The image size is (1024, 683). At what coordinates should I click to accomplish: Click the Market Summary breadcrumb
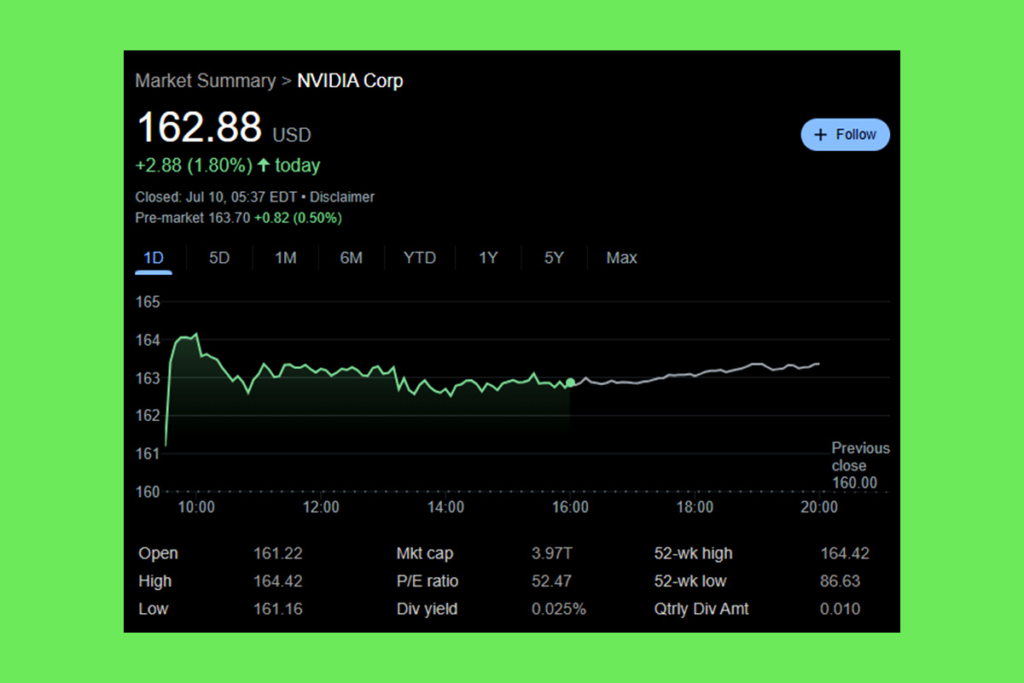[x=205, y=81]
